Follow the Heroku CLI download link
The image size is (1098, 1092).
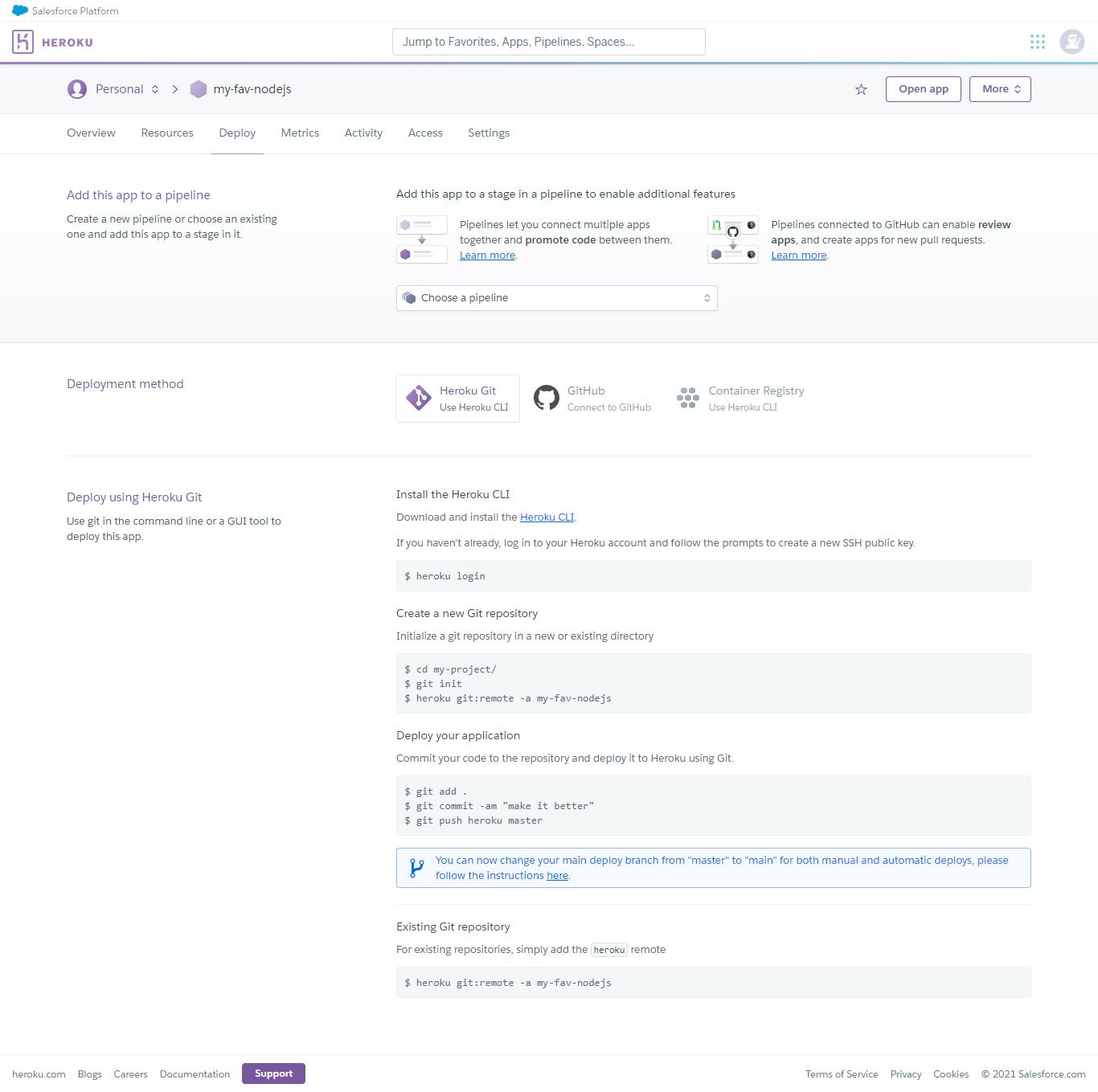547,517
